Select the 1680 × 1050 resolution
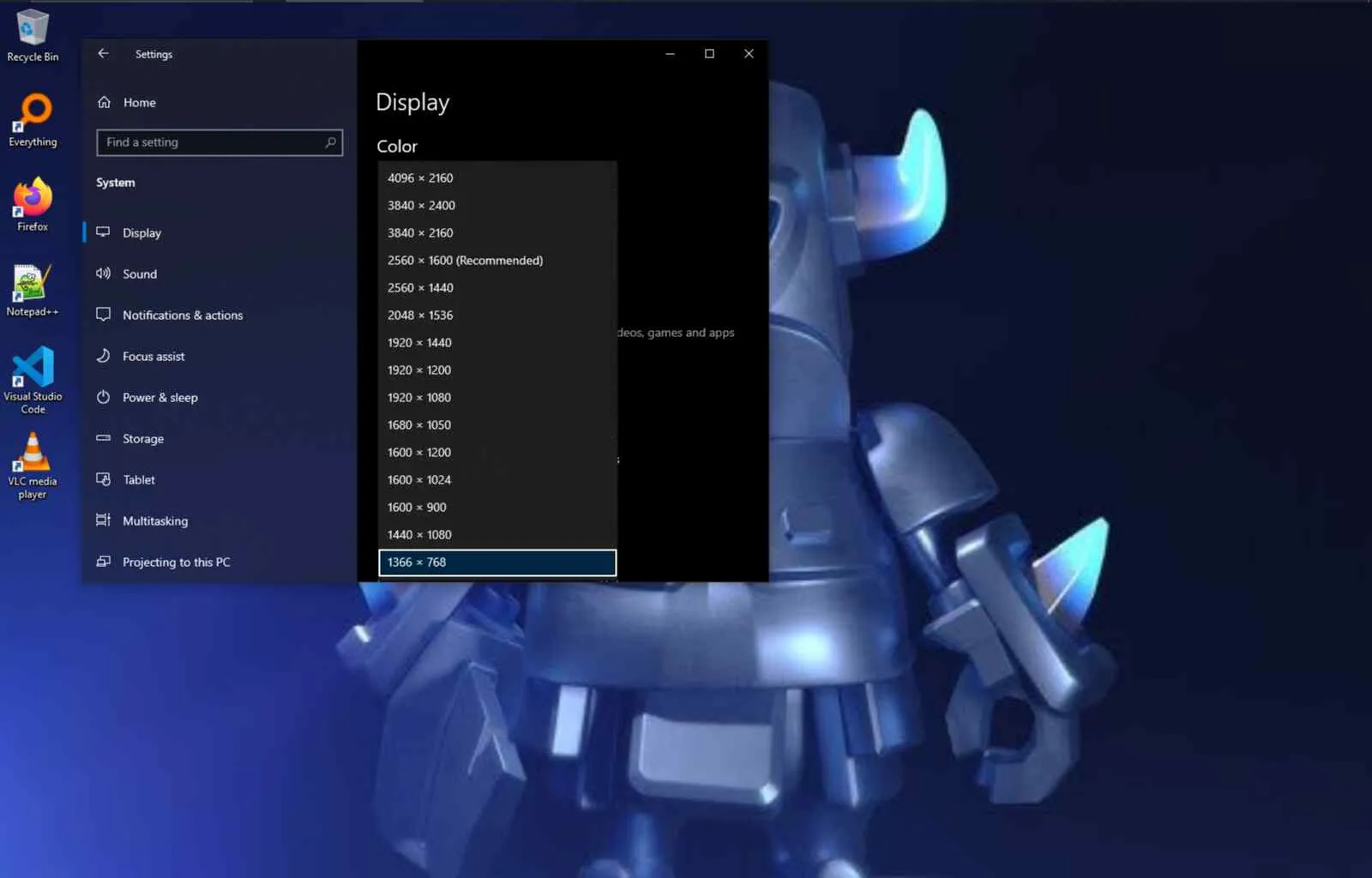This screenshot has width=1372, height=878. coord(497,424)
